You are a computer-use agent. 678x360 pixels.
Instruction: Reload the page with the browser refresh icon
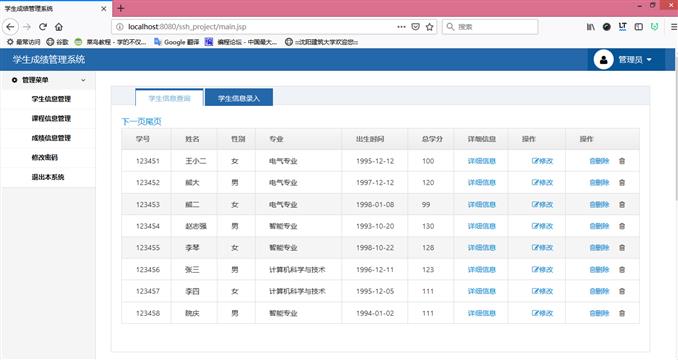pos(43,27)
